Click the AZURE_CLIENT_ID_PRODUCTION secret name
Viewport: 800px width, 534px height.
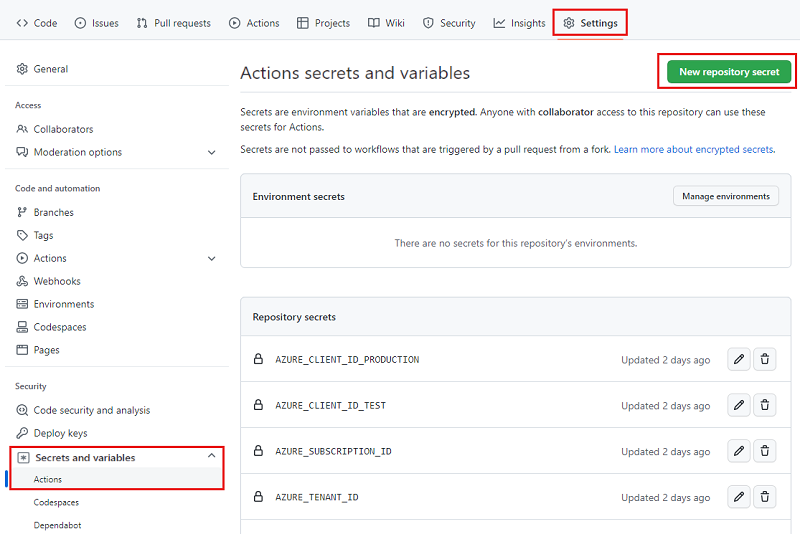click(x=347, y=360)
